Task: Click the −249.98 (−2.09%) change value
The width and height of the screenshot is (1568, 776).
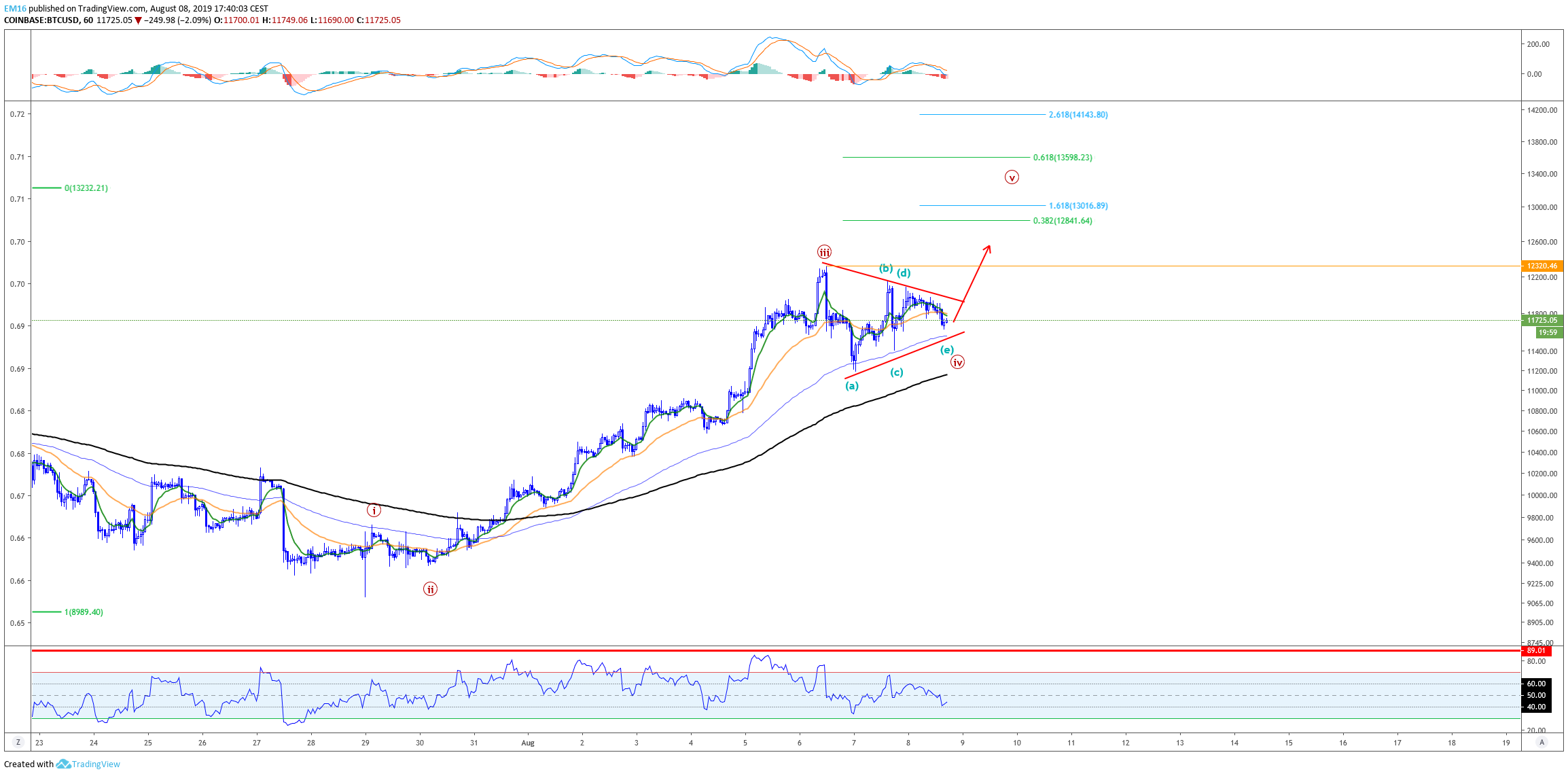Action: [177, 20]
